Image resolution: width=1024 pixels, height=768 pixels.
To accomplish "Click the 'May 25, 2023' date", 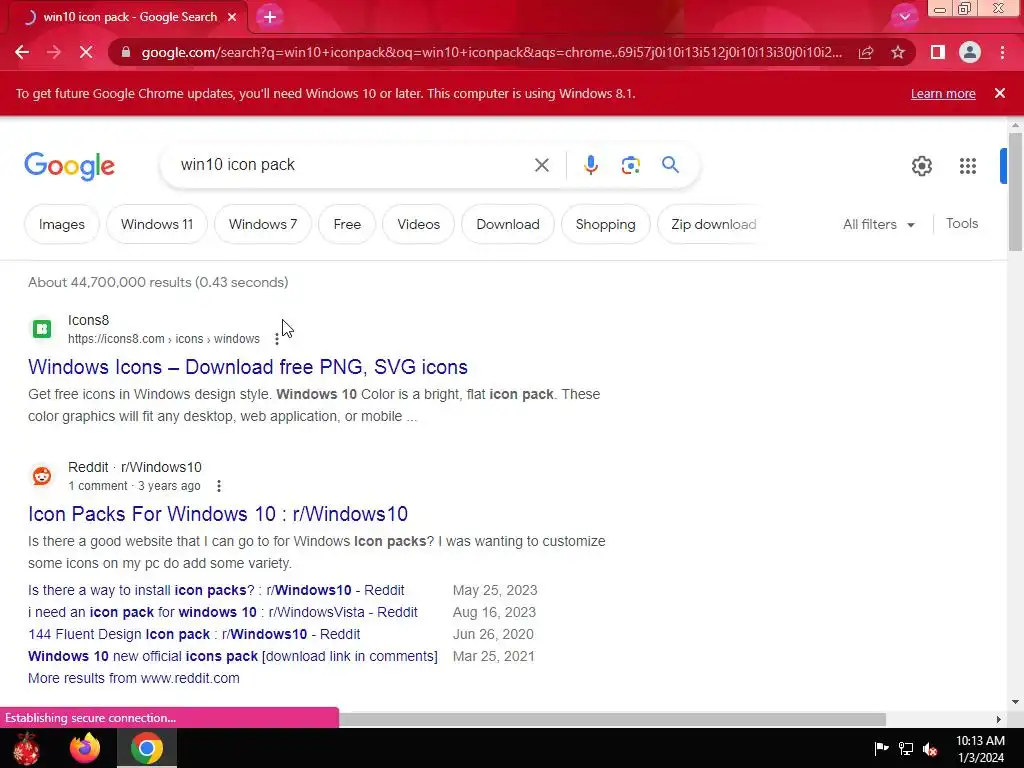I will (x=495, y=590).
